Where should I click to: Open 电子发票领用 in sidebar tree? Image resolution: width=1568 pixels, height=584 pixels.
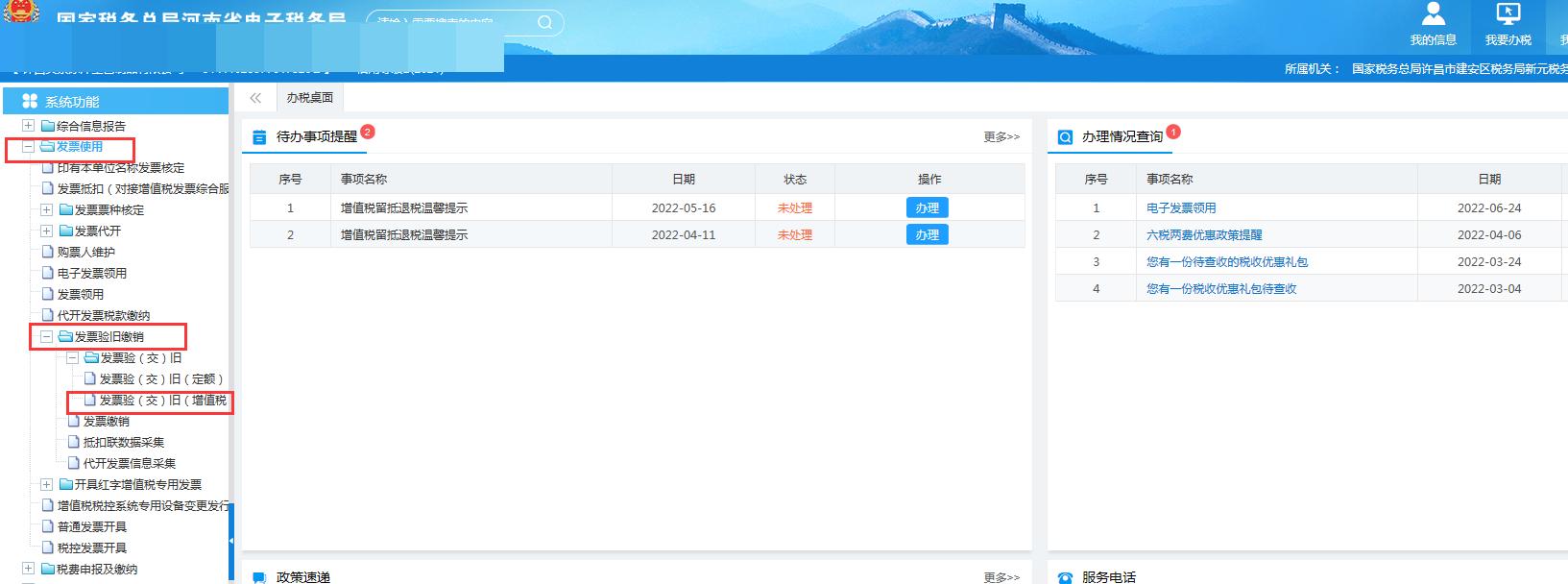tap(91, 274)
